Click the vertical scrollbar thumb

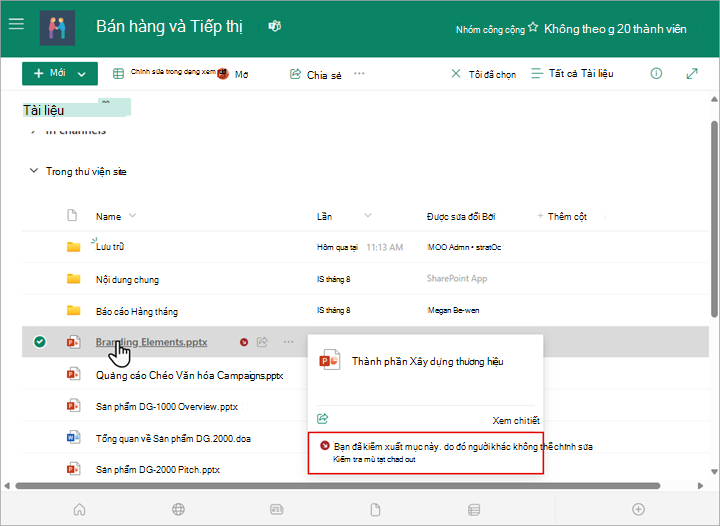pos(714,219)
